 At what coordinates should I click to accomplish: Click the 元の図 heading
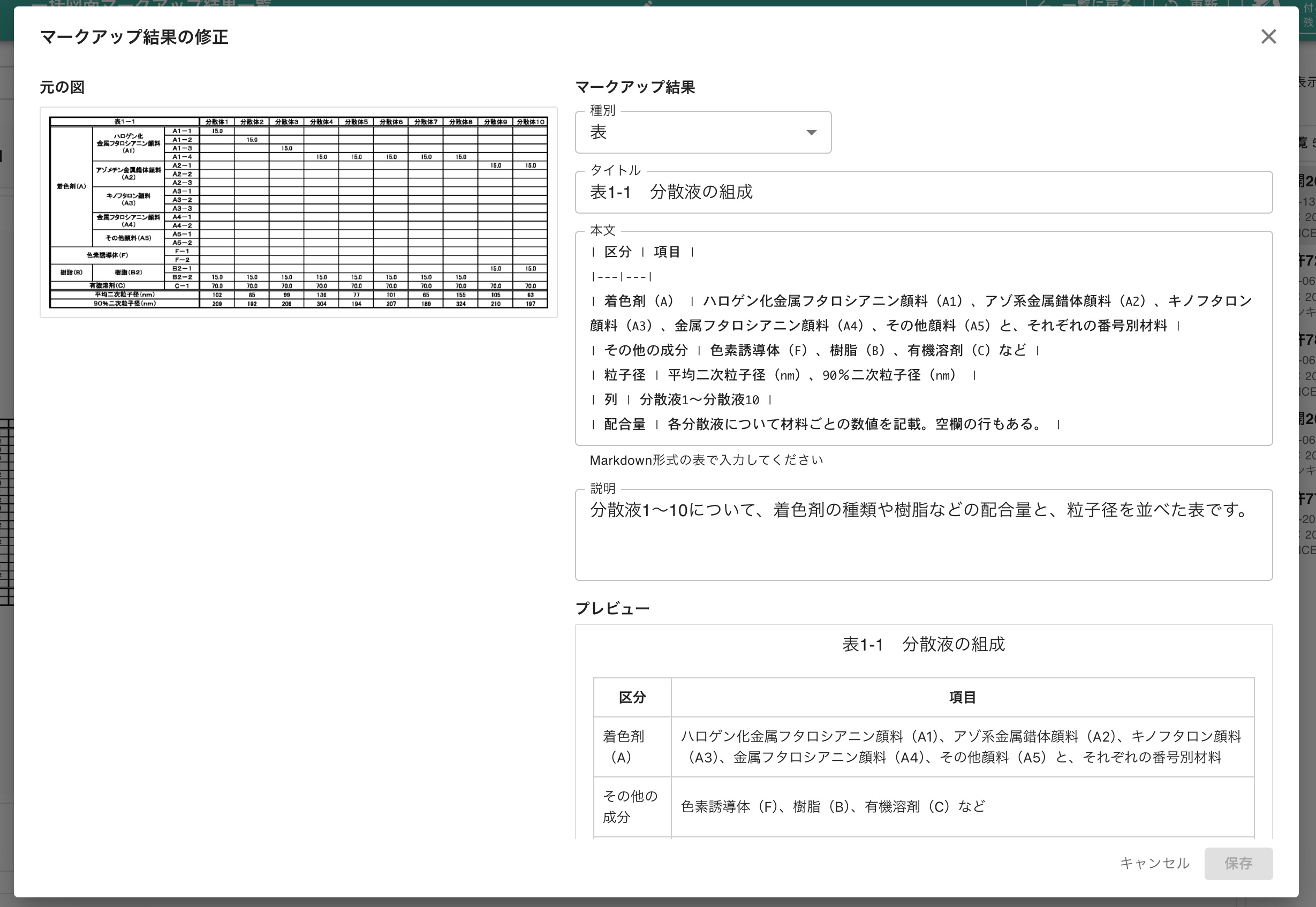(63, 87)
